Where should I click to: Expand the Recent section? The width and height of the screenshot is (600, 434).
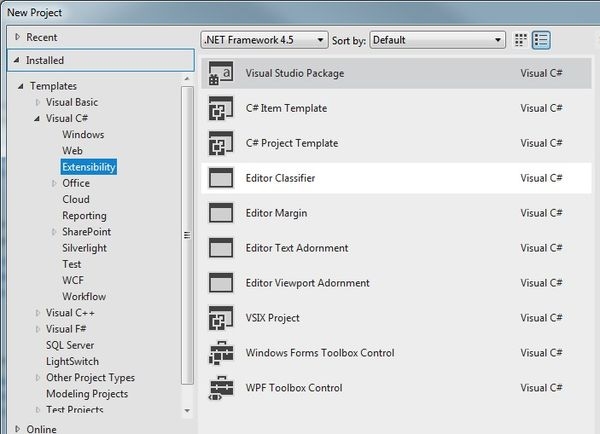[17, 37]
